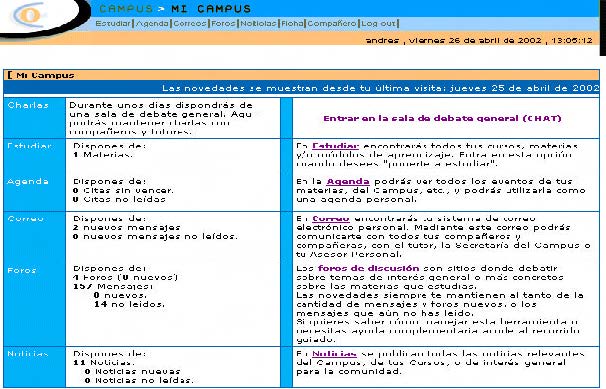Open the underlined Correo link
The image size is (606, 389).
click(331, 219)
